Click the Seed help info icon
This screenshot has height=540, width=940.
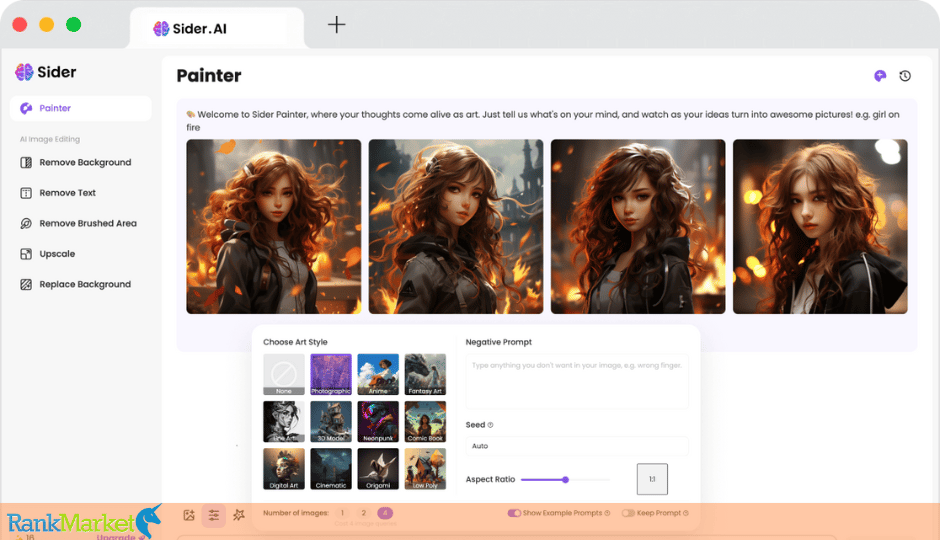(490, 425)
